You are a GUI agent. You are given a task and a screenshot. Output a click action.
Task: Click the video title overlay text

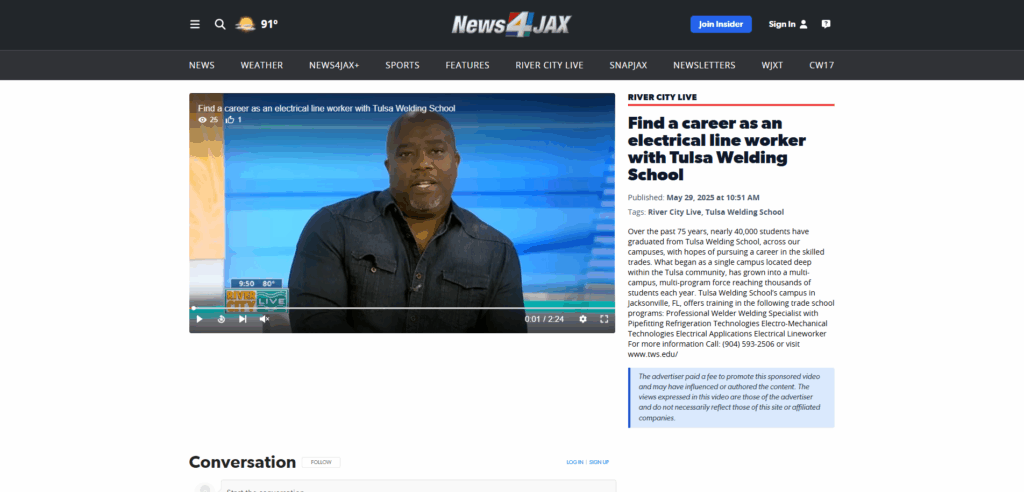327,108
